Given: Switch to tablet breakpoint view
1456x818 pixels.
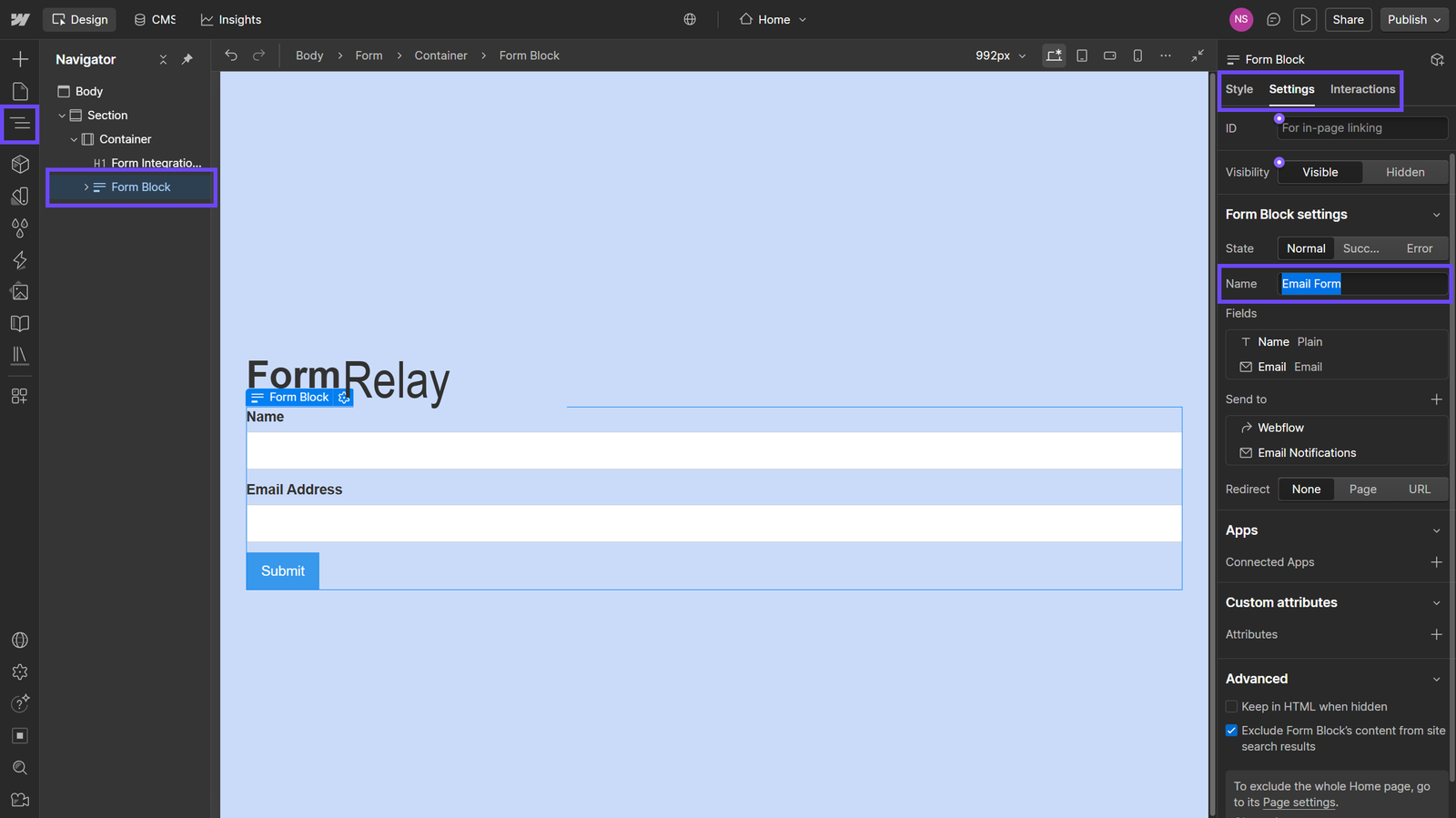Looking at the screenshot, I should 1082,56.
